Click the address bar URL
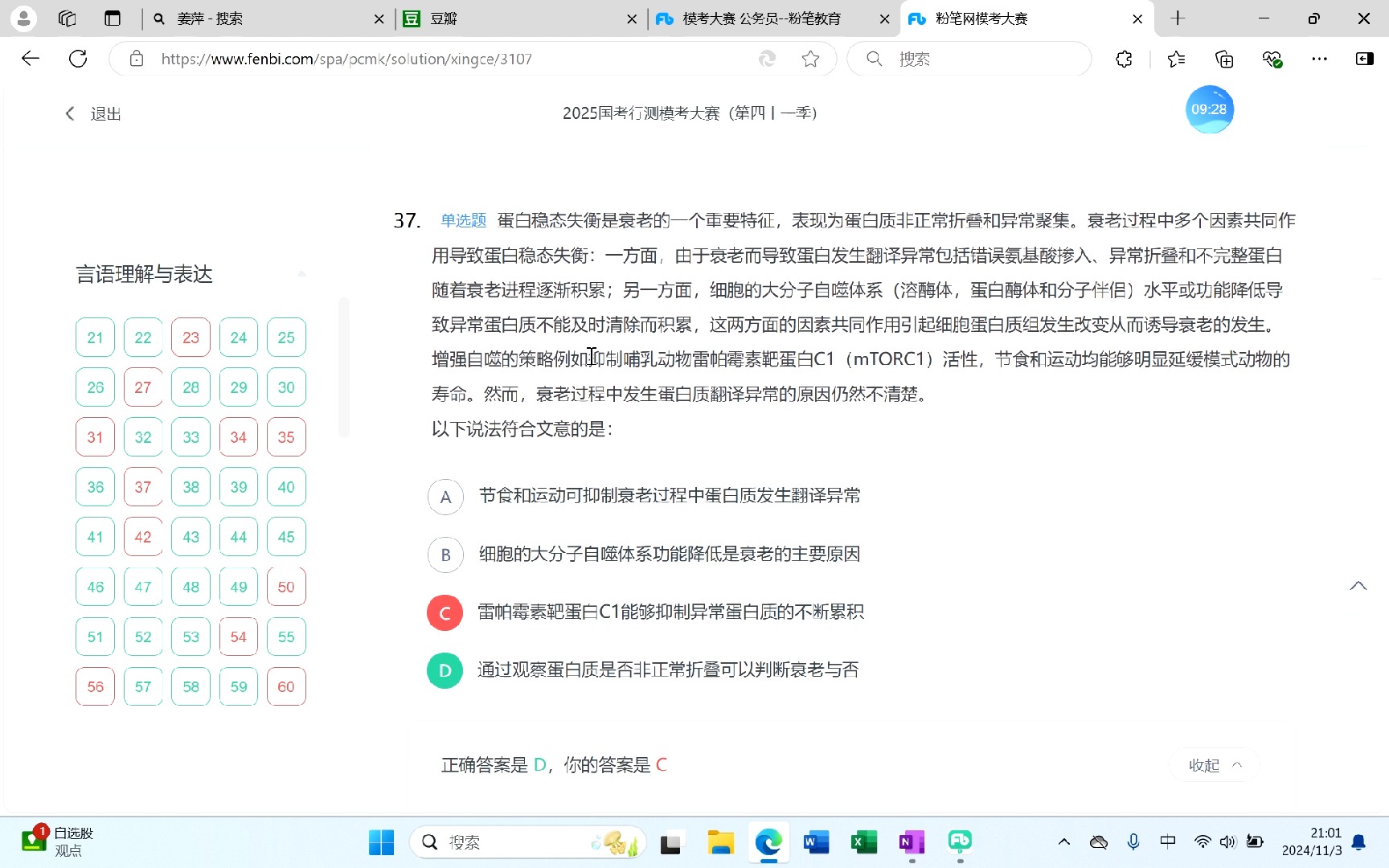Screen dimensions: 1389x868 coord(346,59)
